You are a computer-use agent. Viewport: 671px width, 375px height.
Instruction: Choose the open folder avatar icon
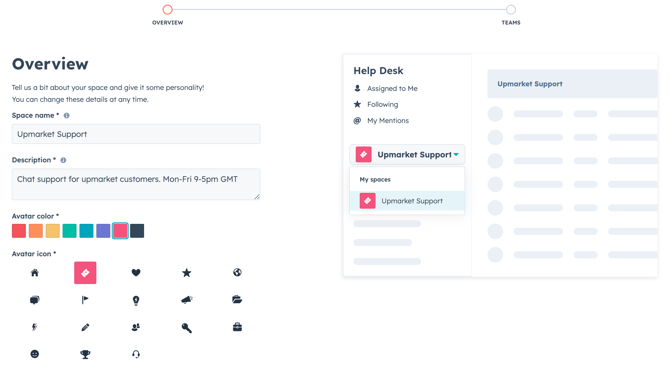[x=237, y=300]
